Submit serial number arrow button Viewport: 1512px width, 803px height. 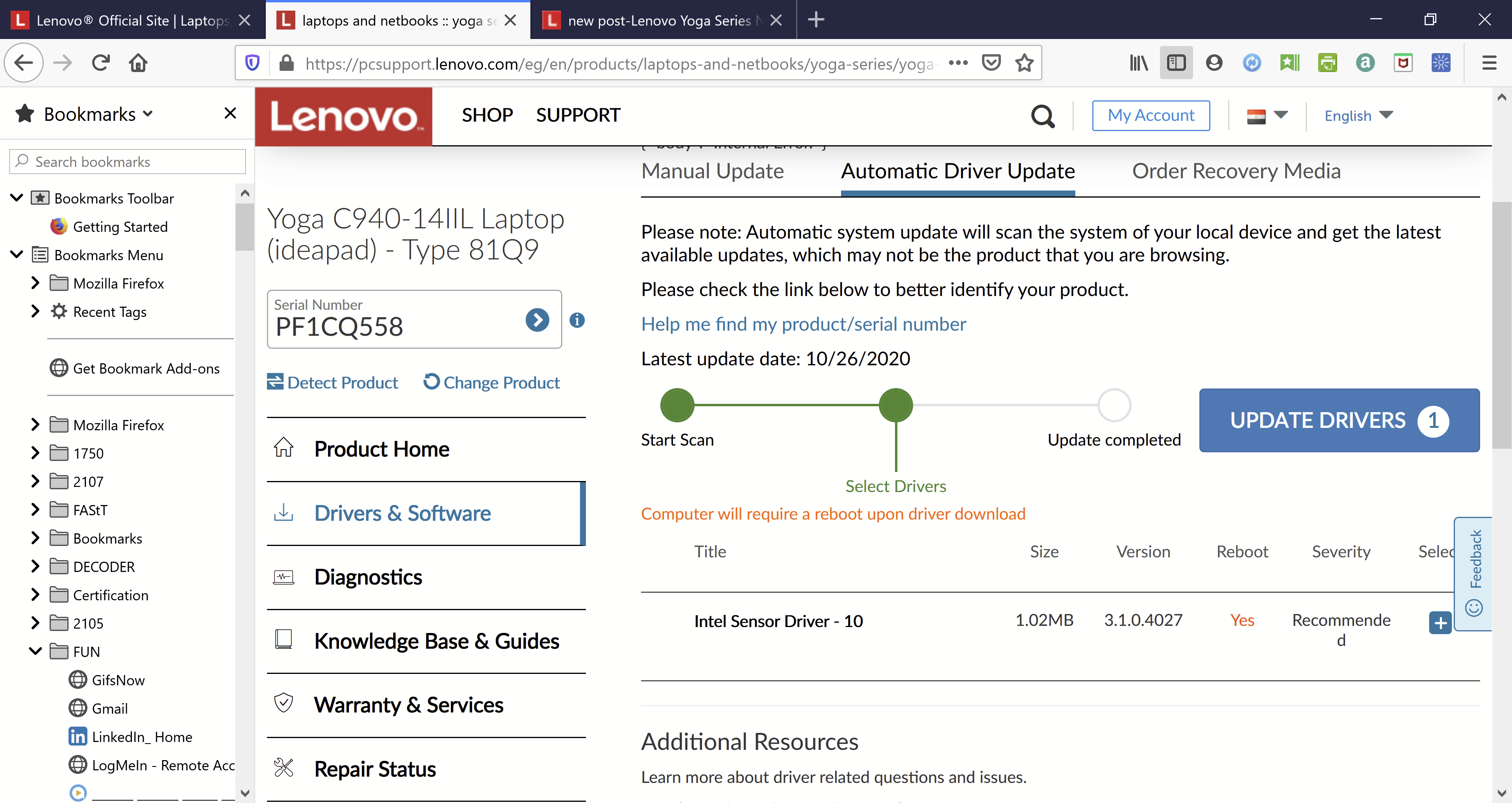(x=537, y=320)
